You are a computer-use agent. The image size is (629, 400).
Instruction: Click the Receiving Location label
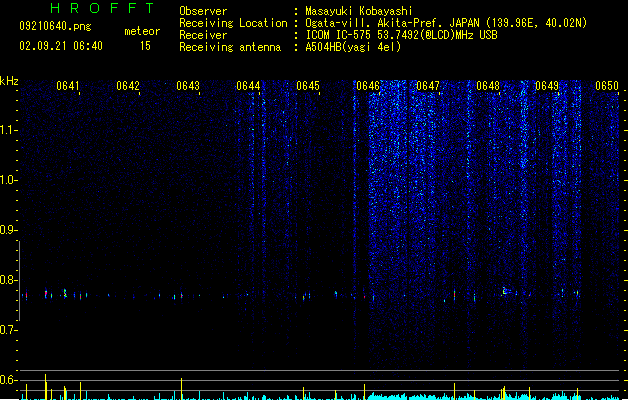233,23
